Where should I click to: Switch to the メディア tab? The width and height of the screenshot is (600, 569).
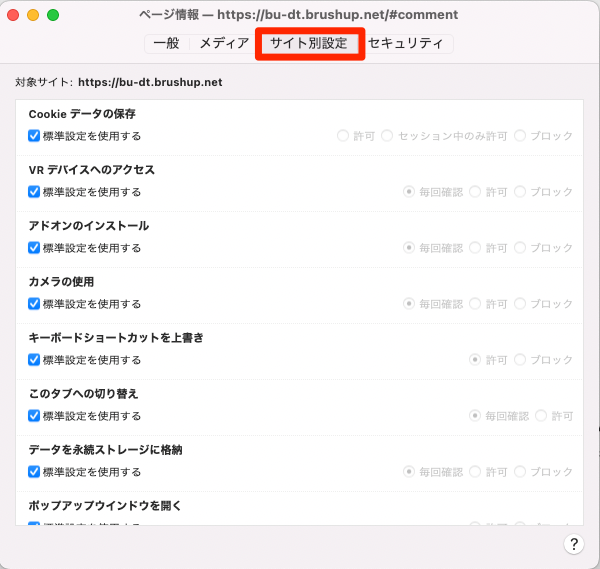[224, 44]
